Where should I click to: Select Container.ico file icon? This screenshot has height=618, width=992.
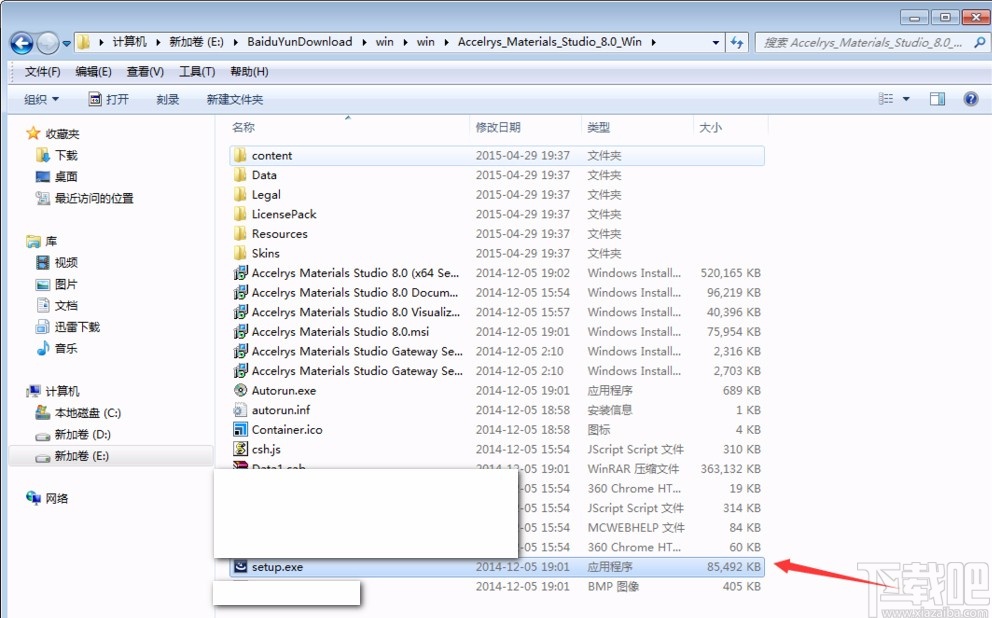pyautogui.click(x=240, y=430)
